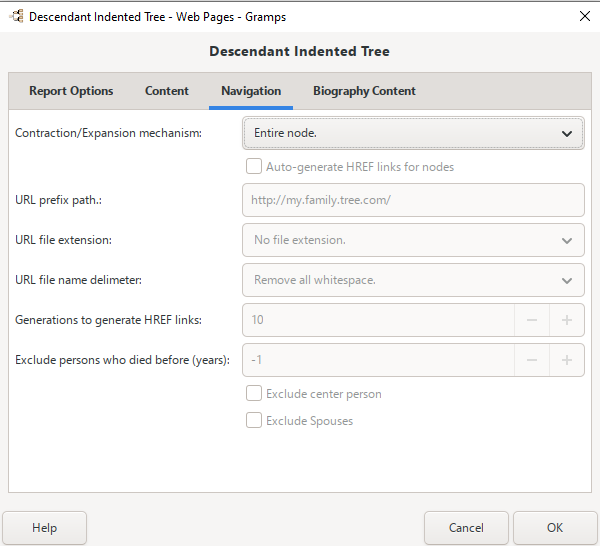The height and width of the screenshot is (546, 600).
Task: Open the Content tab
Action: (166, 91)
